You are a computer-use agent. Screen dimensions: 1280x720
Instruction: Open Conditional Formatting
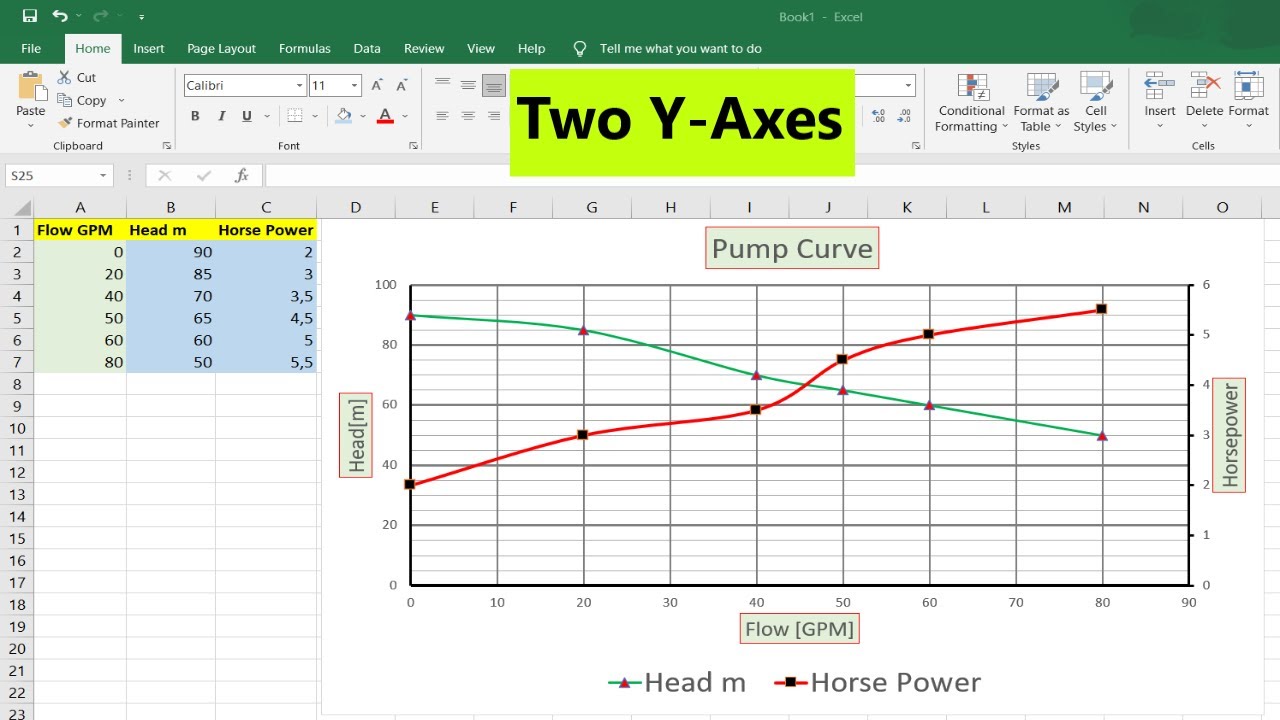(x=972, y=102)
